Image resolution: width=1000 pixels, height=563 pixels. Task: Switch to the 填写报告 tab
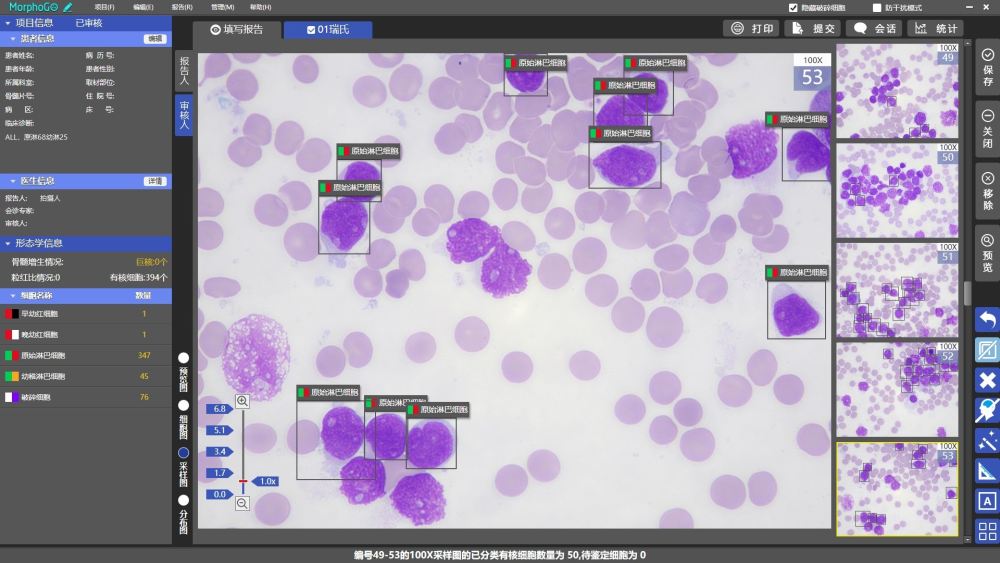click(x=237, y=29)
